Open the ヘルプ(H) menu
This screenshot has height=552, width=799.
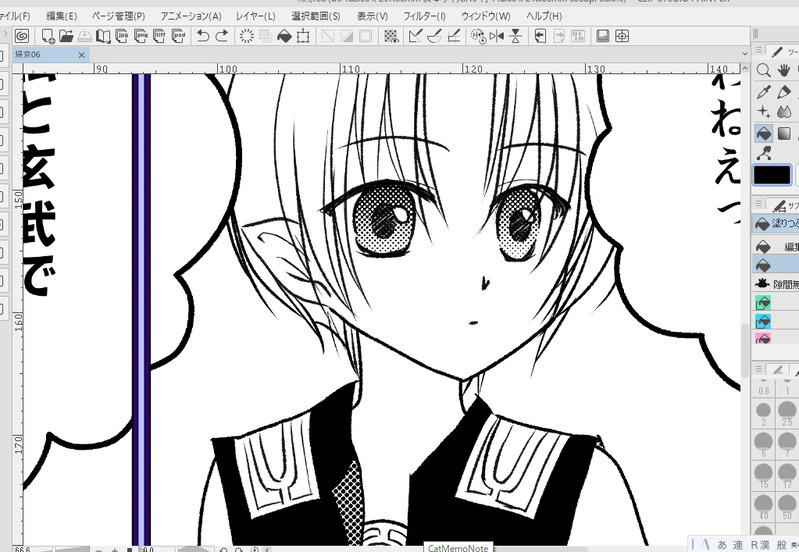point(544,16)
